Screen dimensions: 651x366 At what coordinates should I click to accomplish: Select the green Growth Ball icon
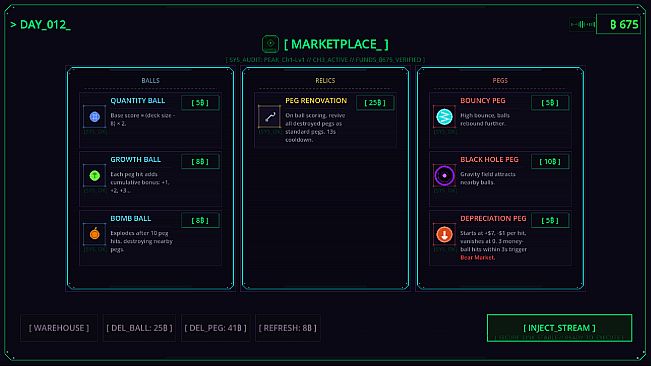pos(95,176)
